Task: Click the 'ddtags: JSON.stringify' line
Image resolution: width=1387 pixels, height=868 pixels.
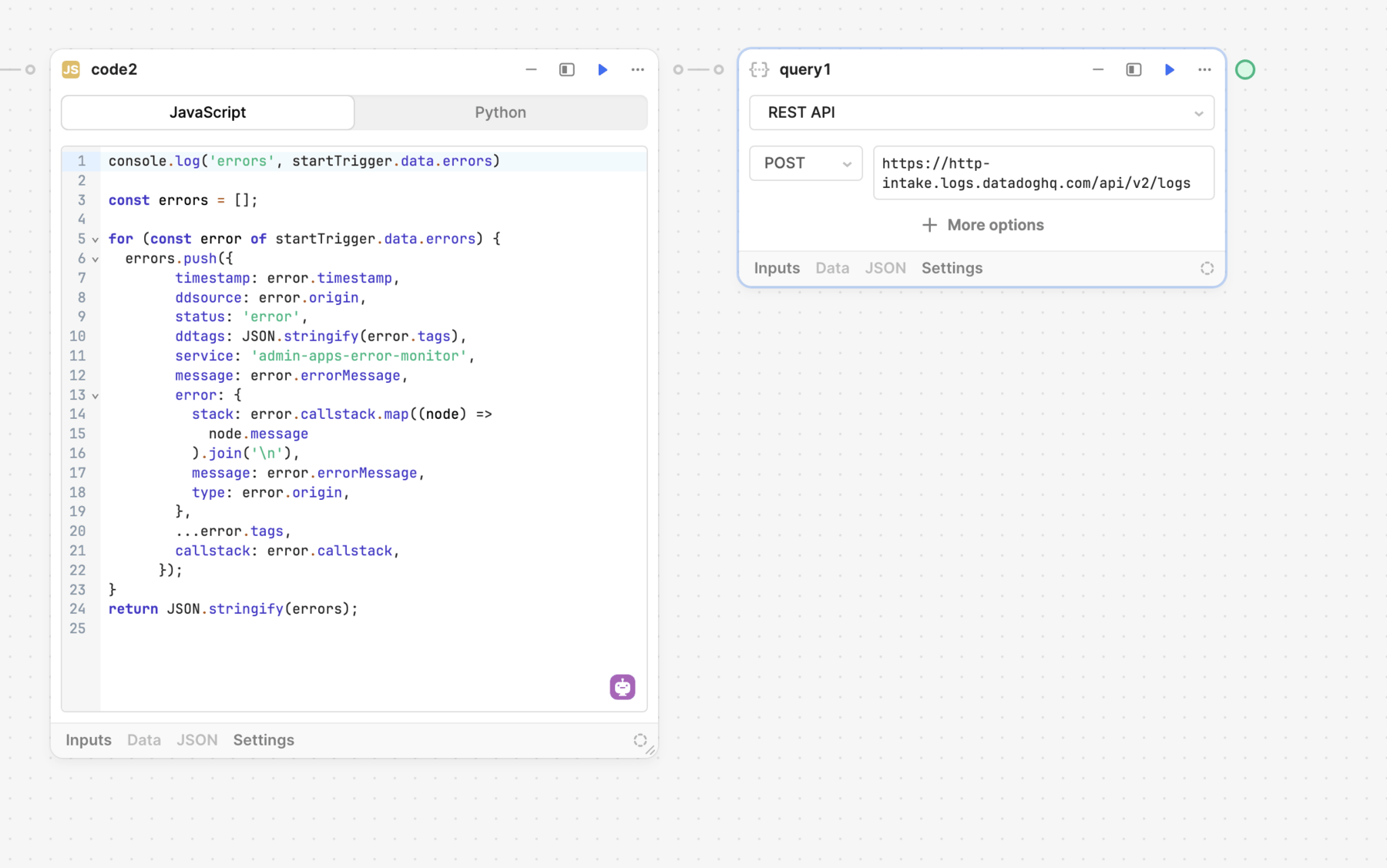Action: tap(321, 337)
